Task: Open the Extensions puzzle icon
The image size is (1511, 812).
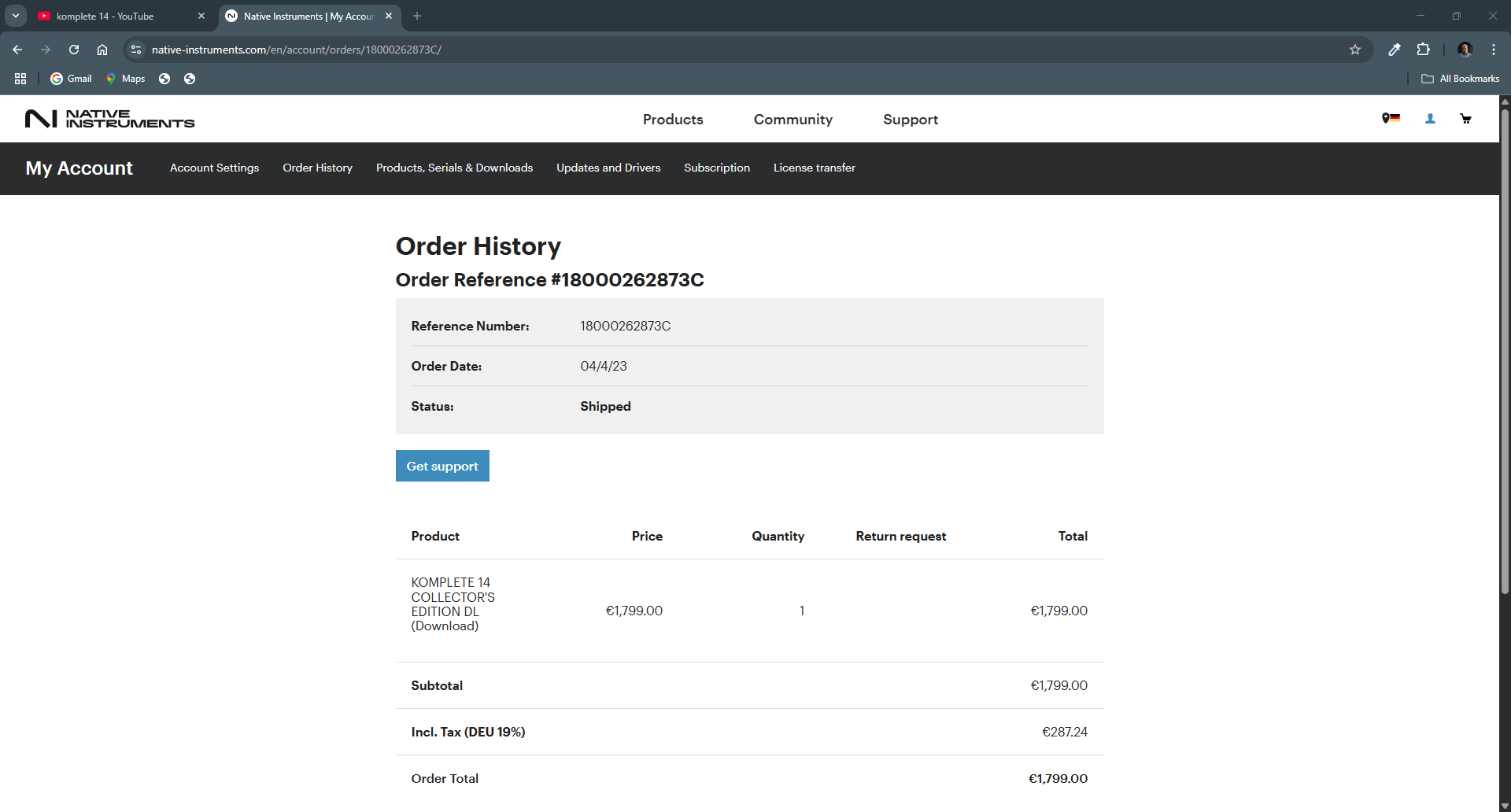Action: (x=1423, y=50)
